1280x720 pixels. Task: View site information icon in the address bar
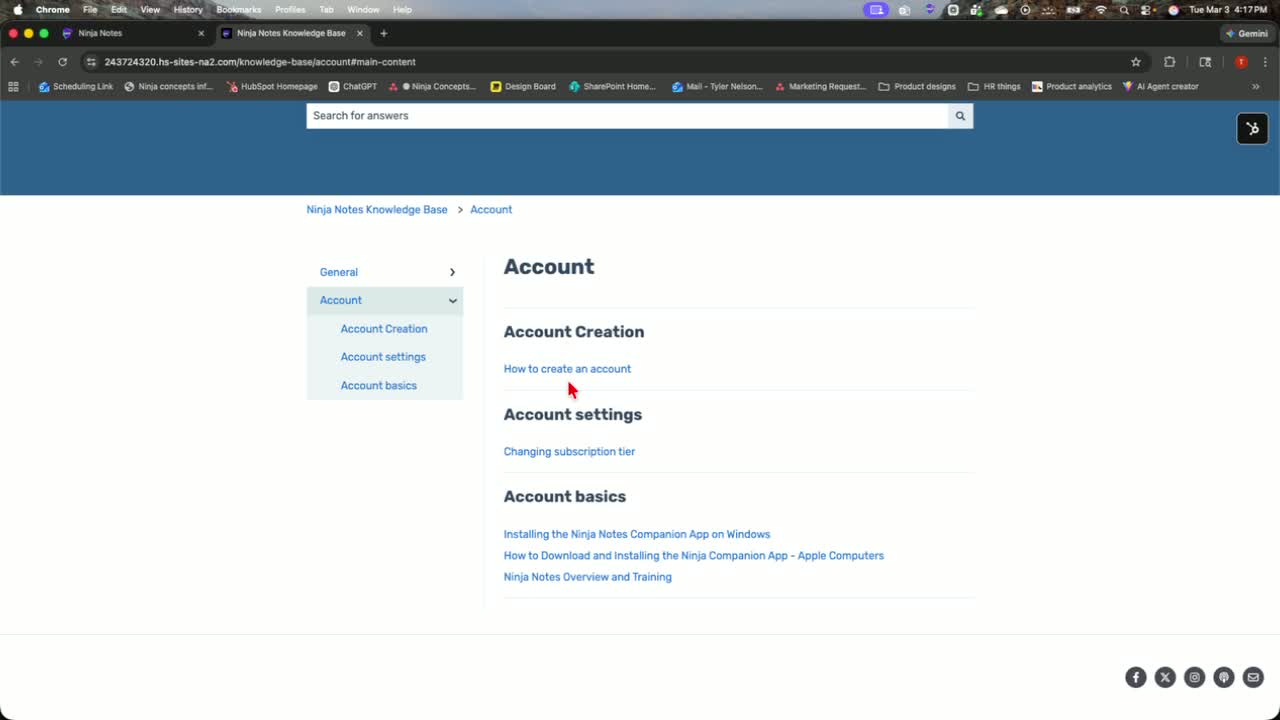click(x=91, y=62)
